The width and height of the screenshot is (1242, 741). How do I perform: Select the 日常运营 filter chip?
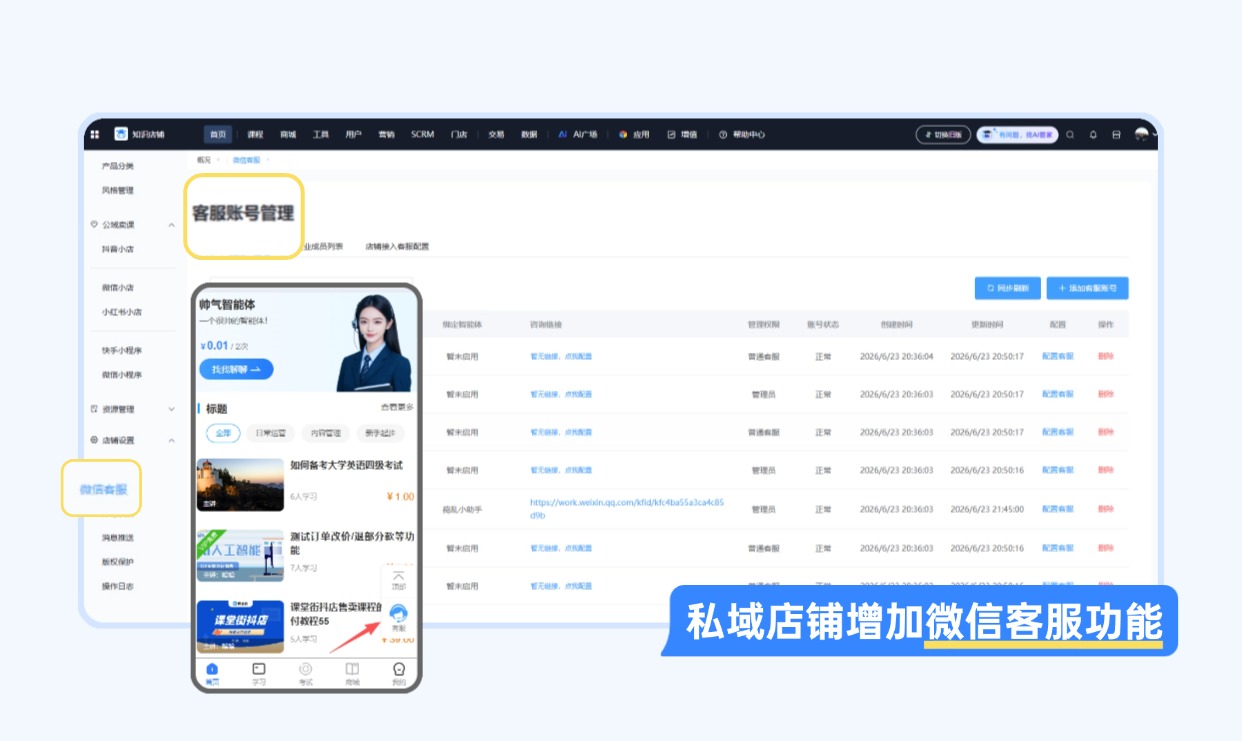(270, 433)
